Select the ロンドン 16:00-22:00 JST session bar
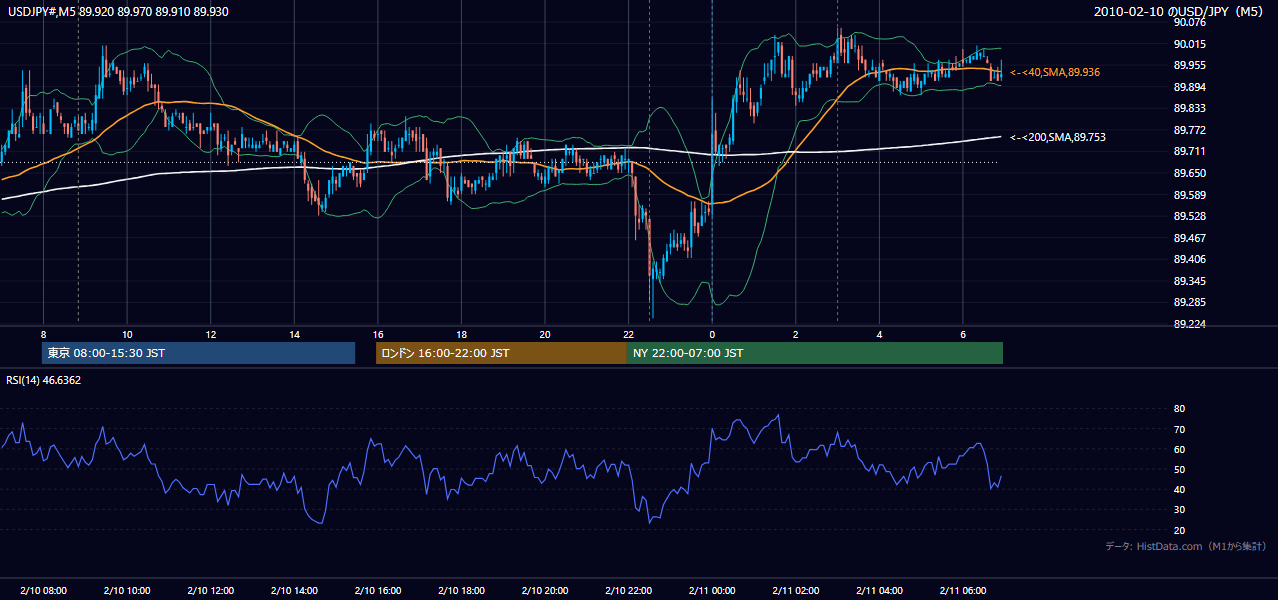The image size is (1278, 600). coord(501,353)
